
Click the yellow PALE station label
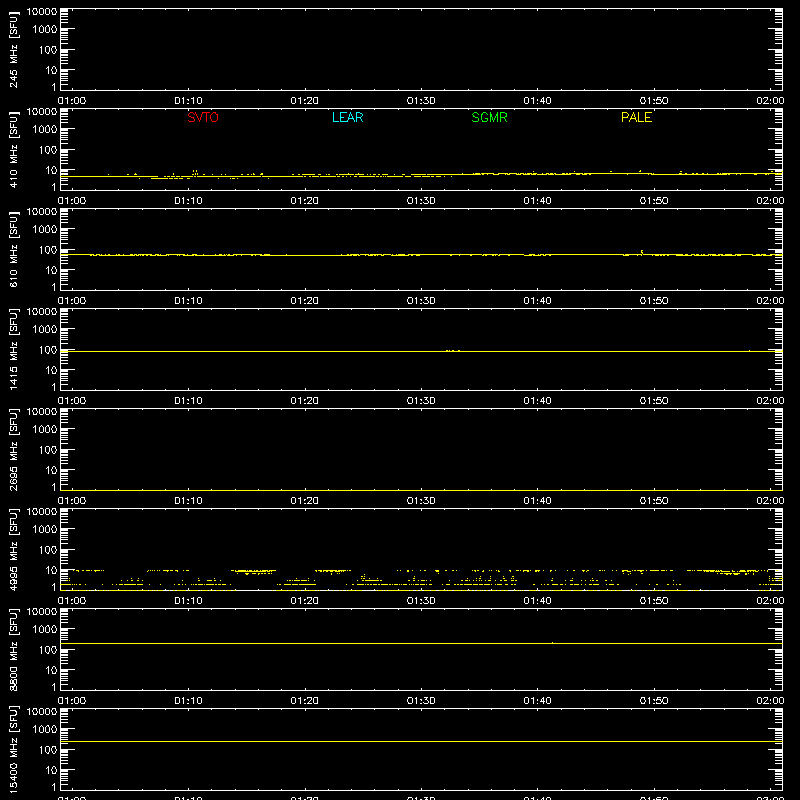click(636, 117)
